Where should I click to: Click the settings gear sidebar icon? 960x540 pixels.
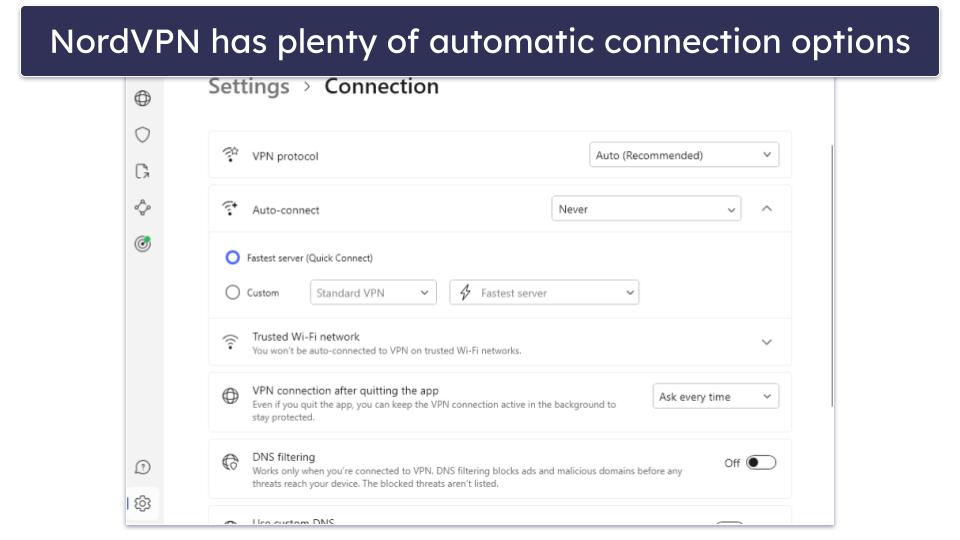coord(143,504)
